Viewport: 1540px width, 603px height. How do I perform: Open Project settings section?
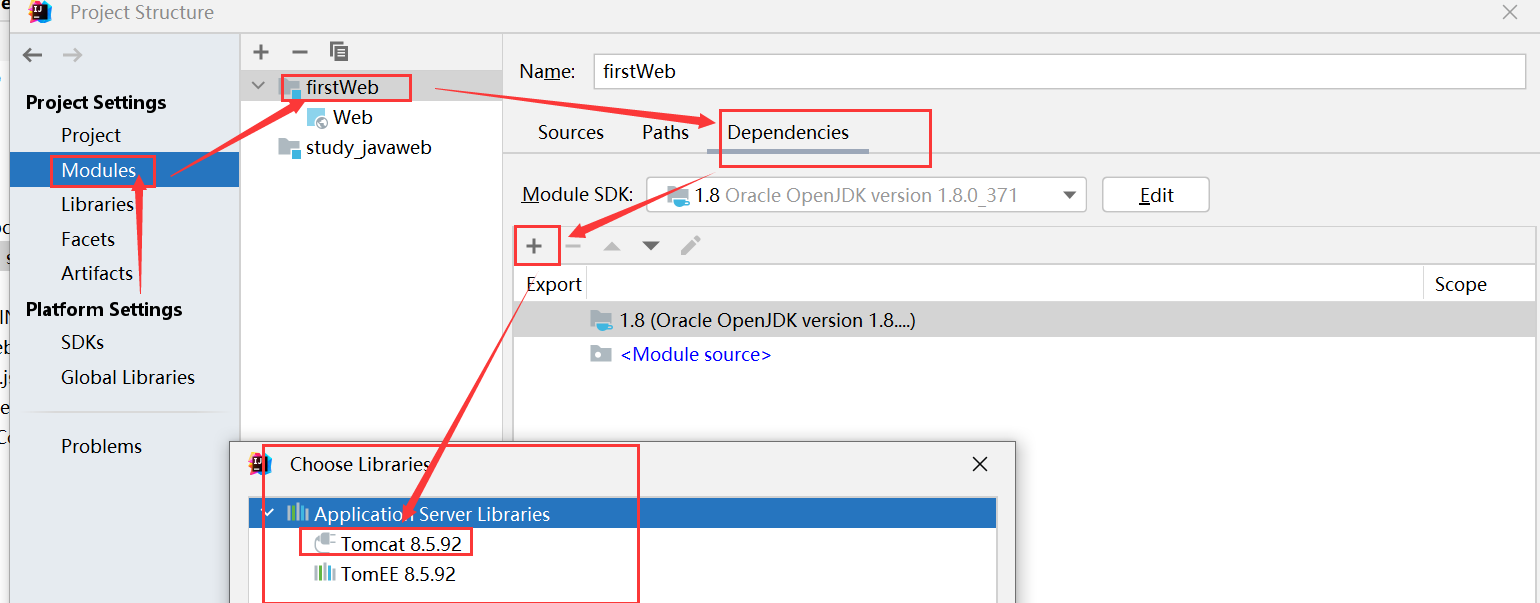(90, 135)
